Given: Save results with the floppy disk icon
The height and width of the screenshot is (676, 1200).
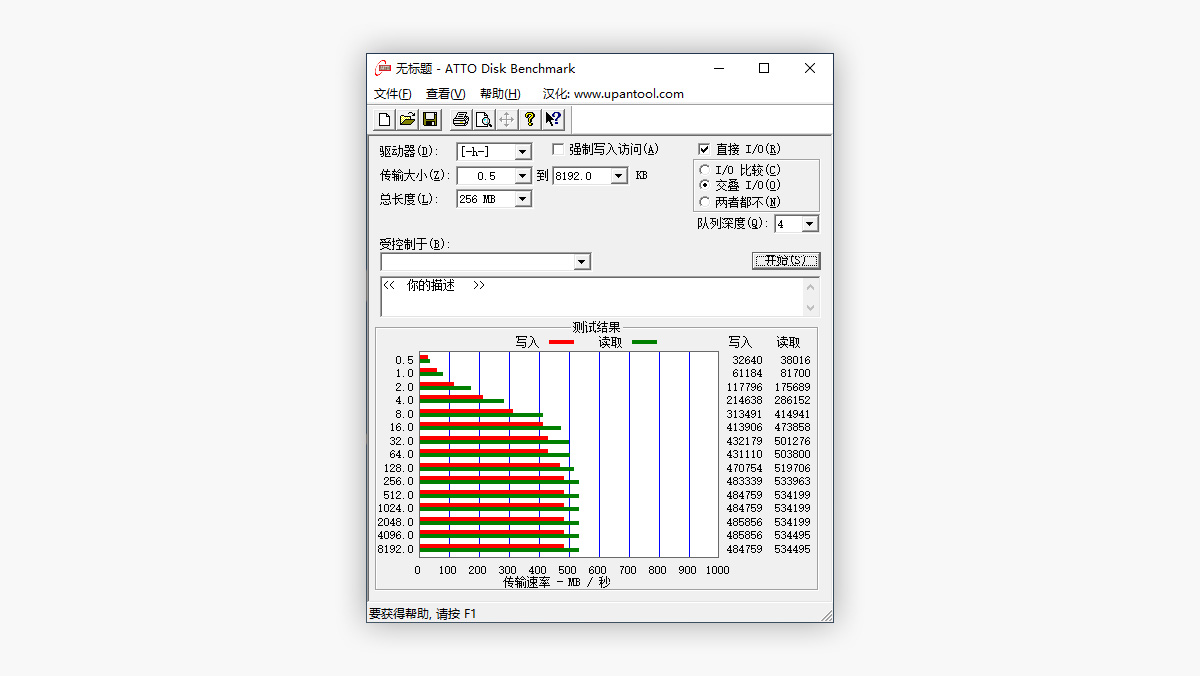Looking at the screenshot, I should 430,120.
